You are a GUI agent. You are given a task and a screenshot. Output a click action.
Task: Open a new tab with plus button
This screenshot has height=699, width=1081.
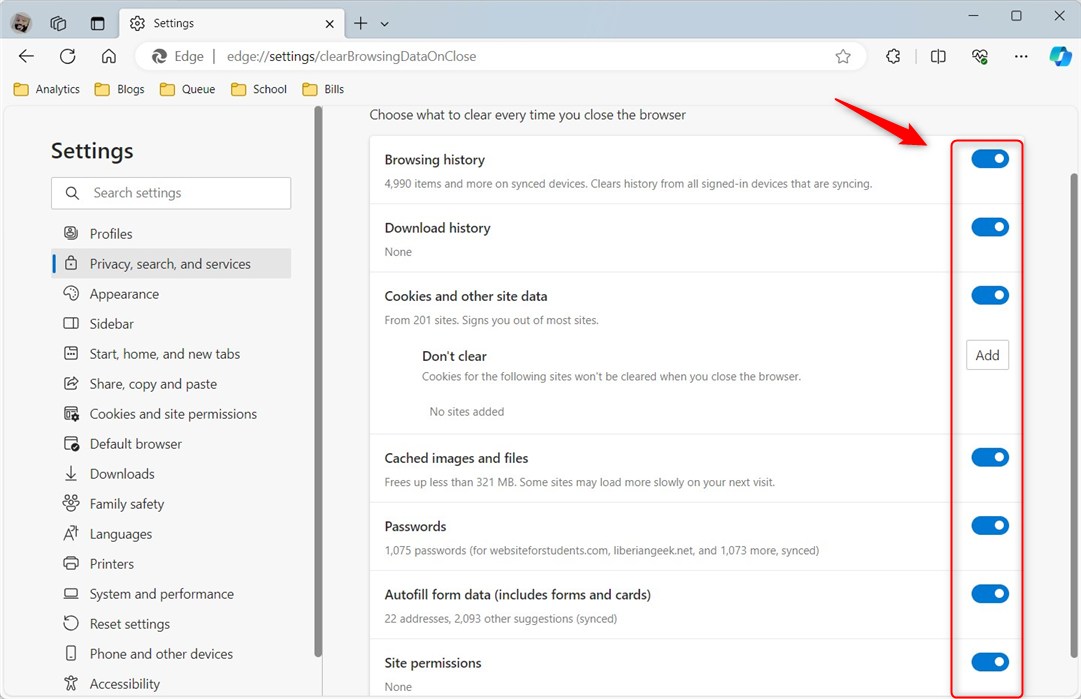361,23
